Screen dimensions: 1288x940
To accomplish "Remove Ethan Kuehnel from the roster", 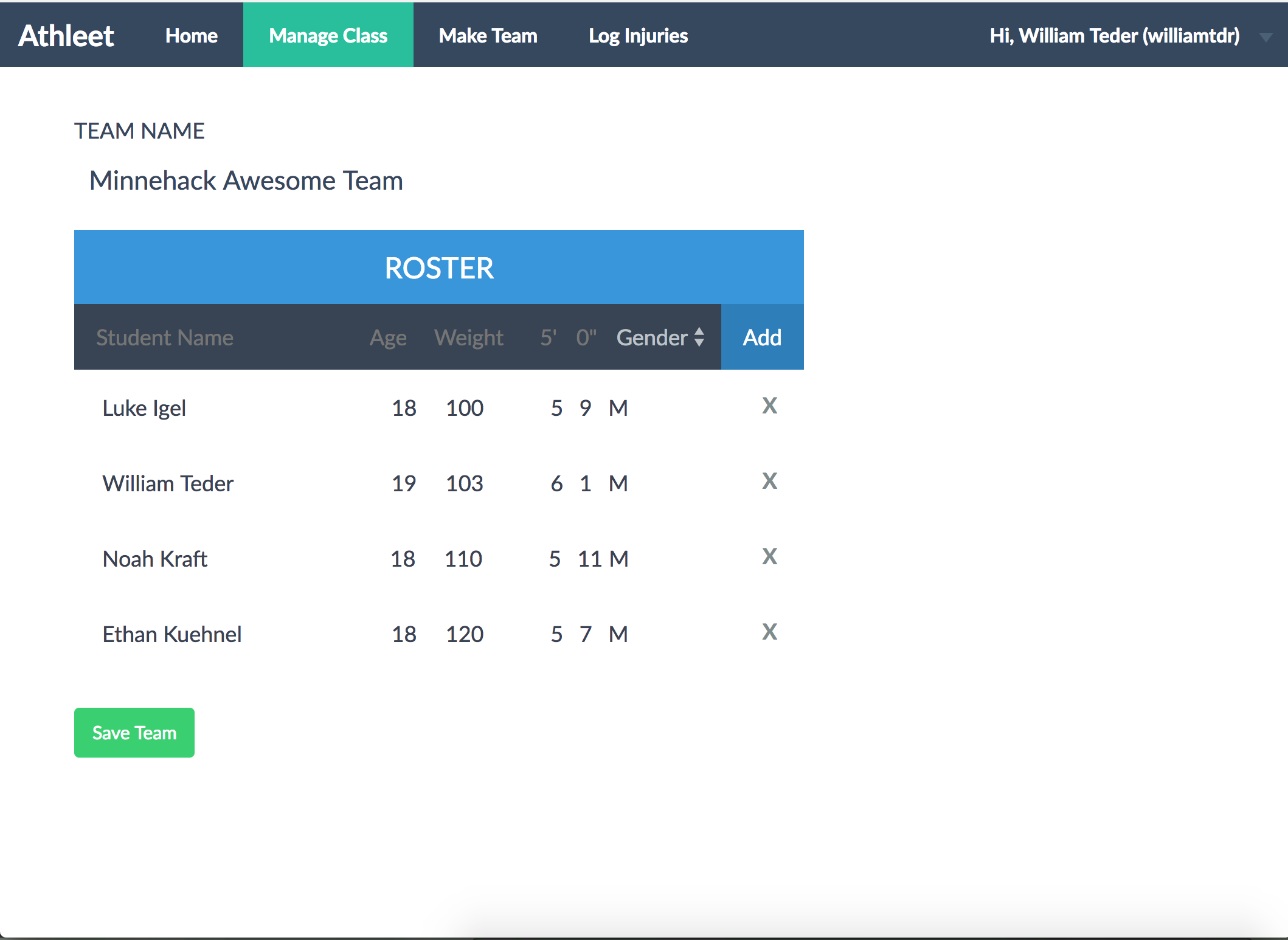I will pyautogui.click(x=769, y=632).
